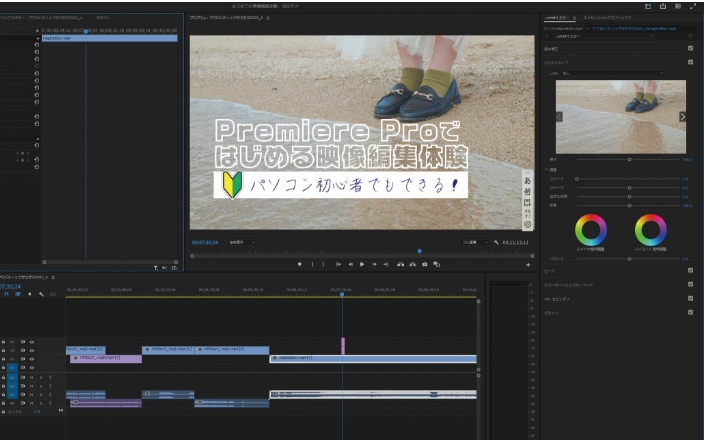Click the Shadow Tint color wheel
Image resolution: width=704 pixels, height=440 pixels.
591,231
